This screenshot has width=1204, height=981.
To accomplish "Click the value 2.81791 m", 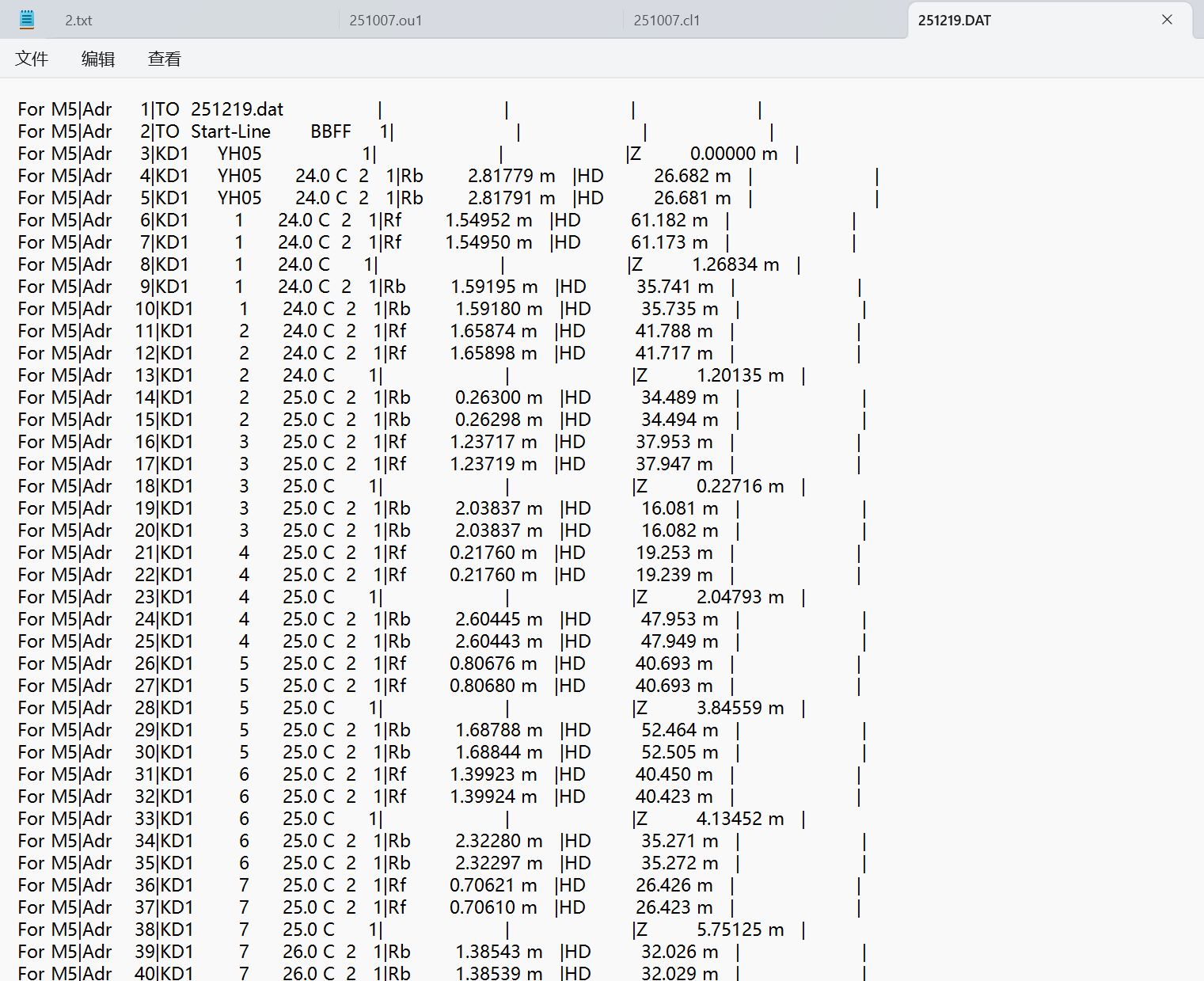I will tap(511, 198).
